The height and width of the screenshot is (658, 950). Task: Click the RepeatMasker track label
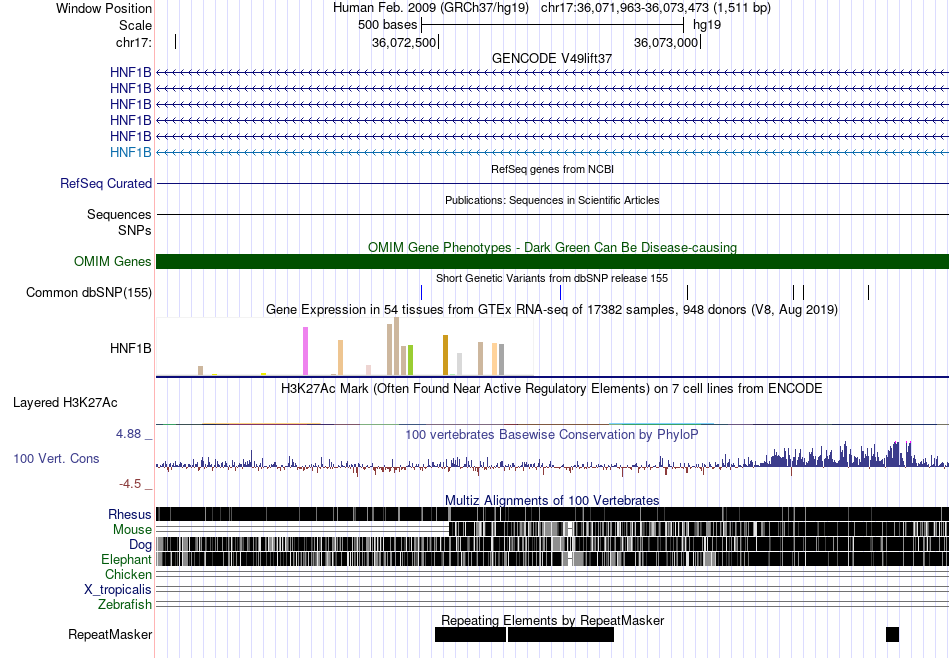pyautogui.click(x=110, y=634)
